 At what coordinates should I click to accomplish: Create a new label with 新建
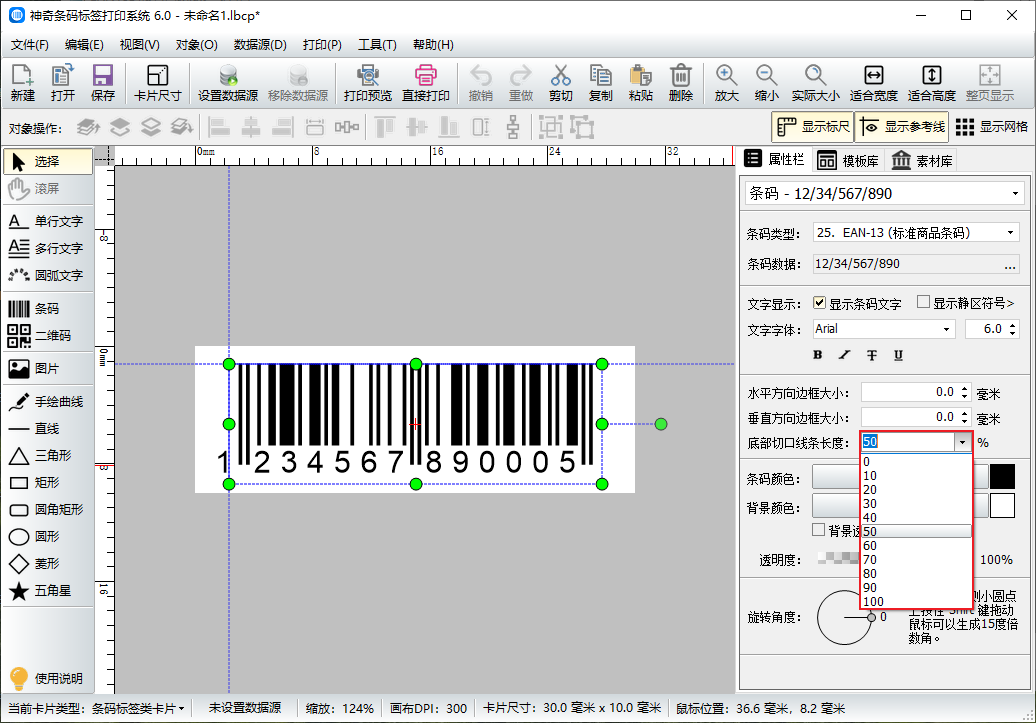coord(22,83)
